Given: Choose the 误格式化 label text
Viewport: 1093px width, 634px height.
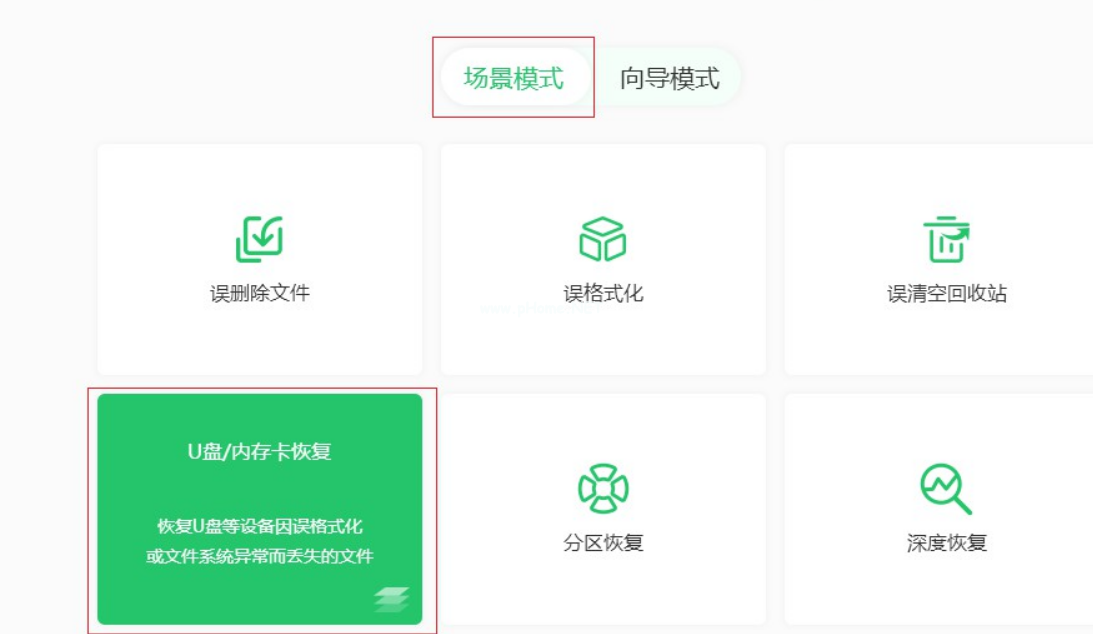Looking at the screenshot, I should [x=602, y=294].
